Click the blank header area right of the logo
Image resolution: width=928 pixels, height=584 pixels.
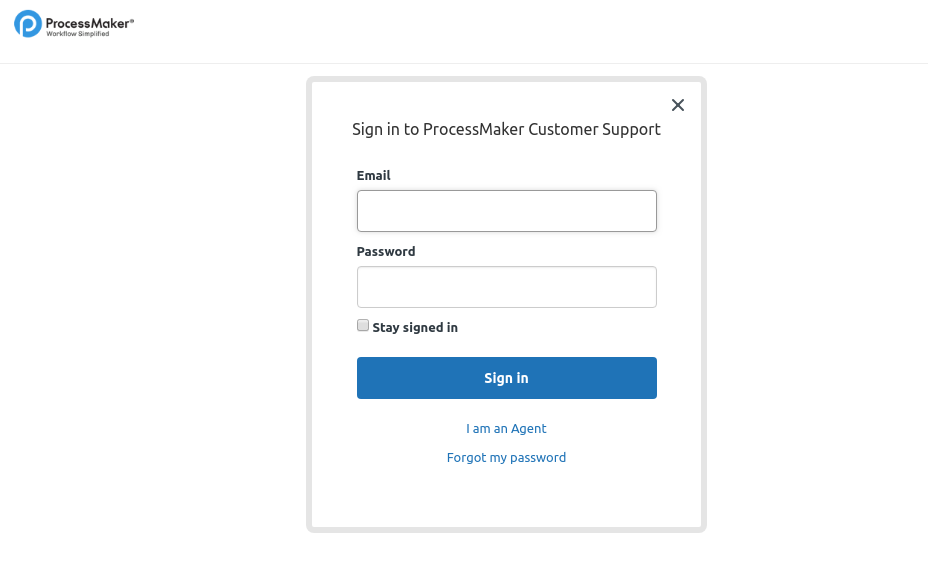pos(500,30)
